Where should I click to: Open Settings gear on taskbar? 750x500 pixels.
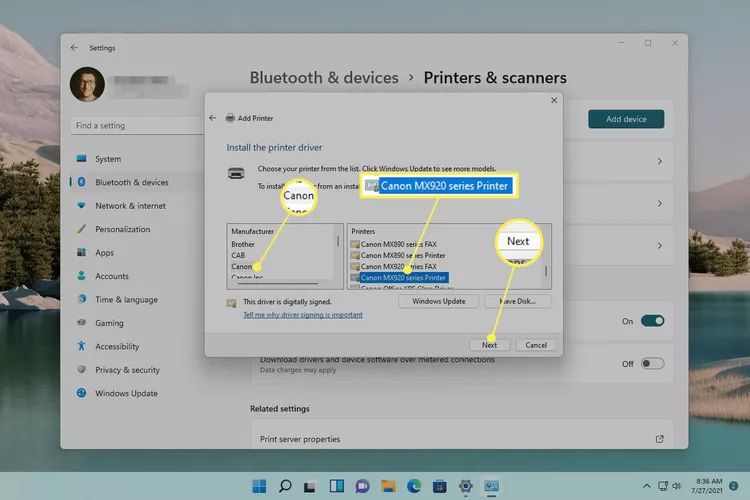(x=465, y=486)
